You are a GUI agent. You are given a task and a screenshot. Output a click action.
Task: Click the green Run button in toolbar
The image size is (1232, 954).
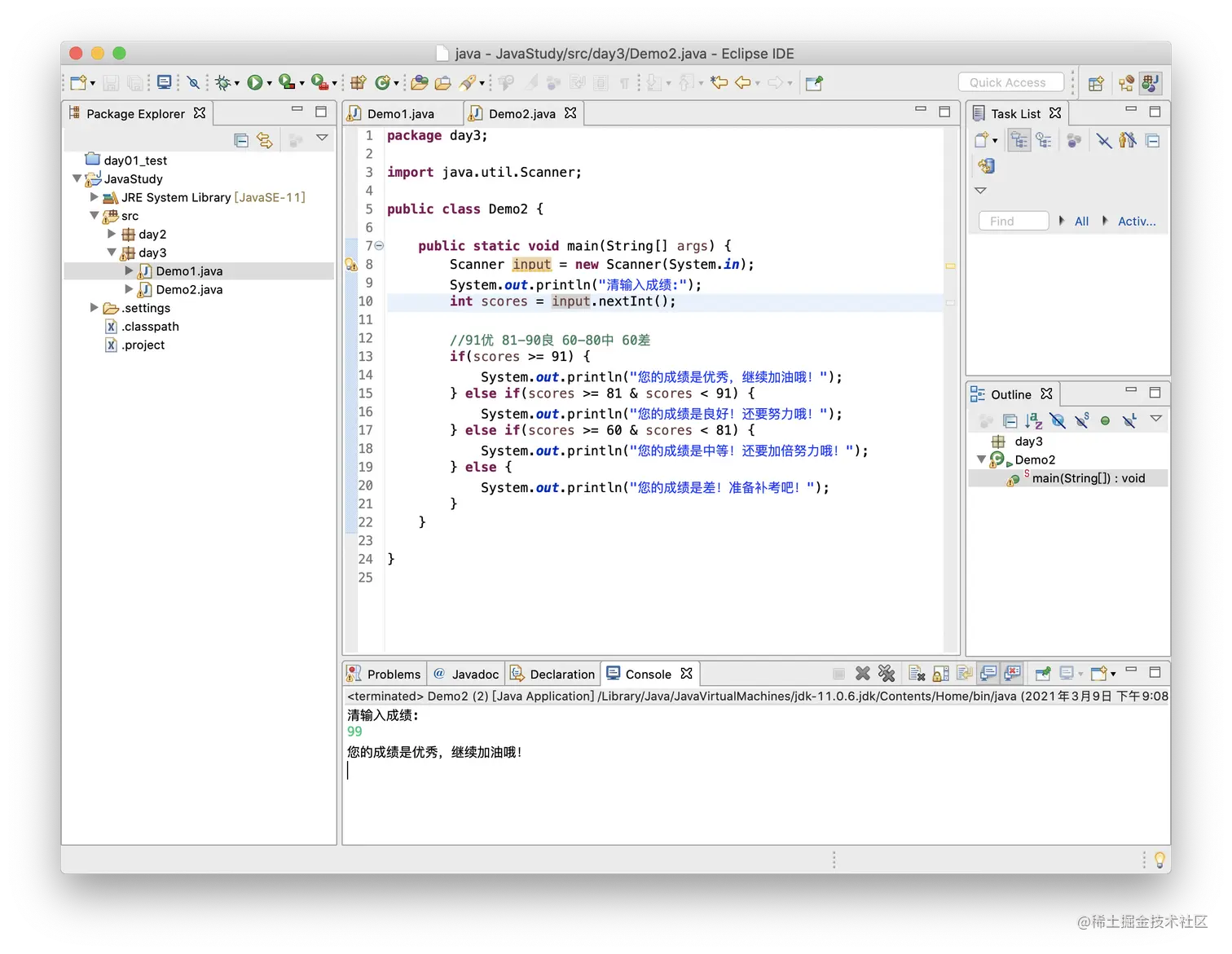click(255, 82)
